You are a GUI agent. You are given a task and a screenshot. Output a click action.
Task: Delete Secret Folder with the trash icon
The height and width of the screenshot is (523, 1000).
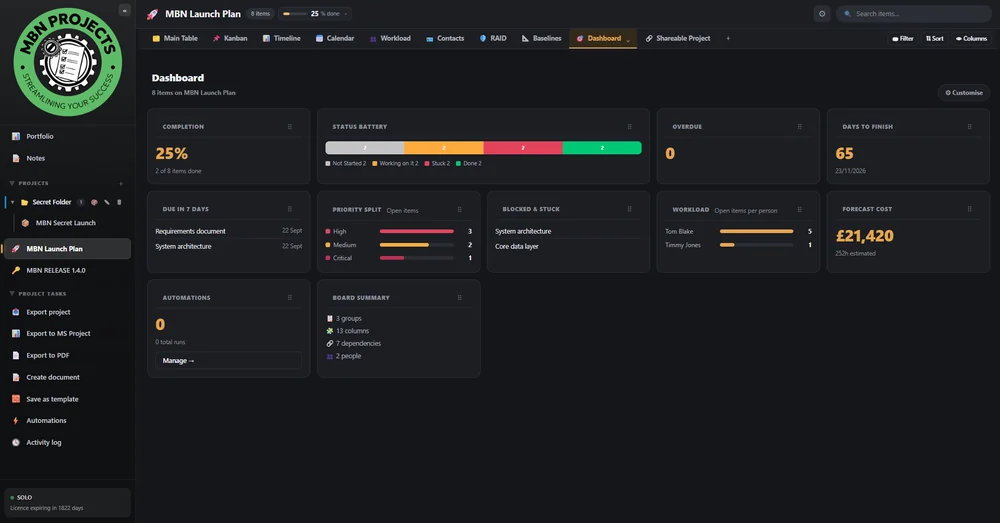tap(119, 202)
